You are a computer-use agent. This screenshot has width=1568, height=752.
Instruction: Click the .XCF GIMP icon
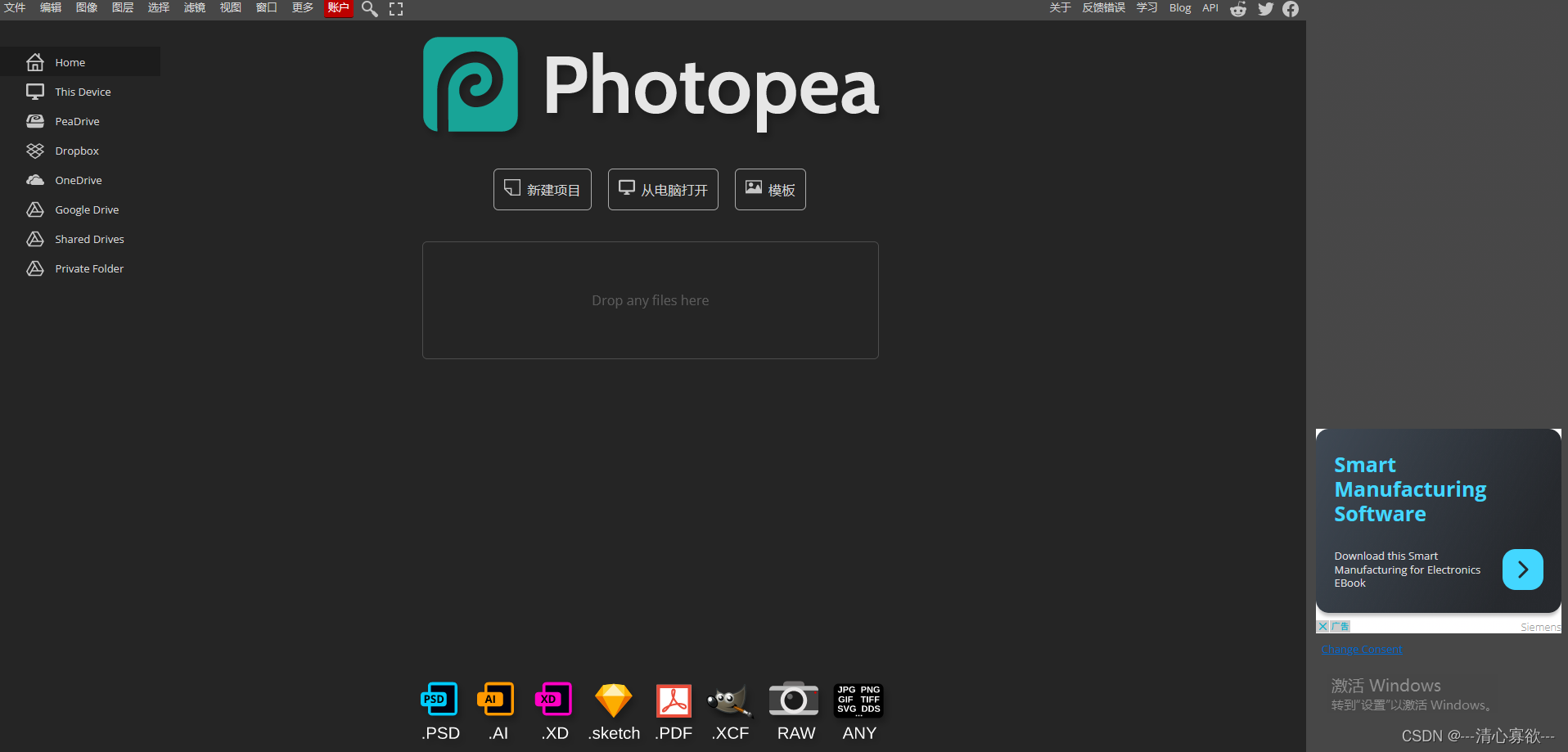point(729,700)
